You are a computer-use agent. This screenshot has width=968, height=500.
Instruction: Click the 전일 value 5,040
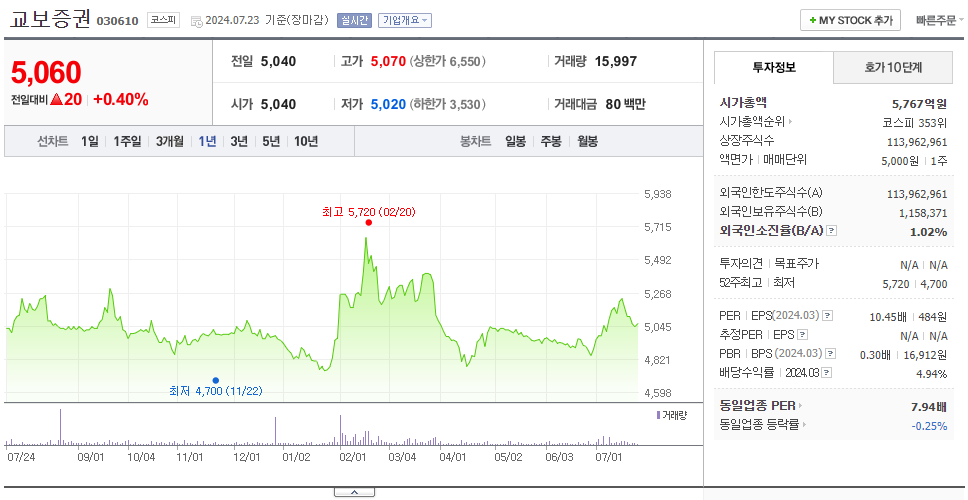[x=278, y=62]
